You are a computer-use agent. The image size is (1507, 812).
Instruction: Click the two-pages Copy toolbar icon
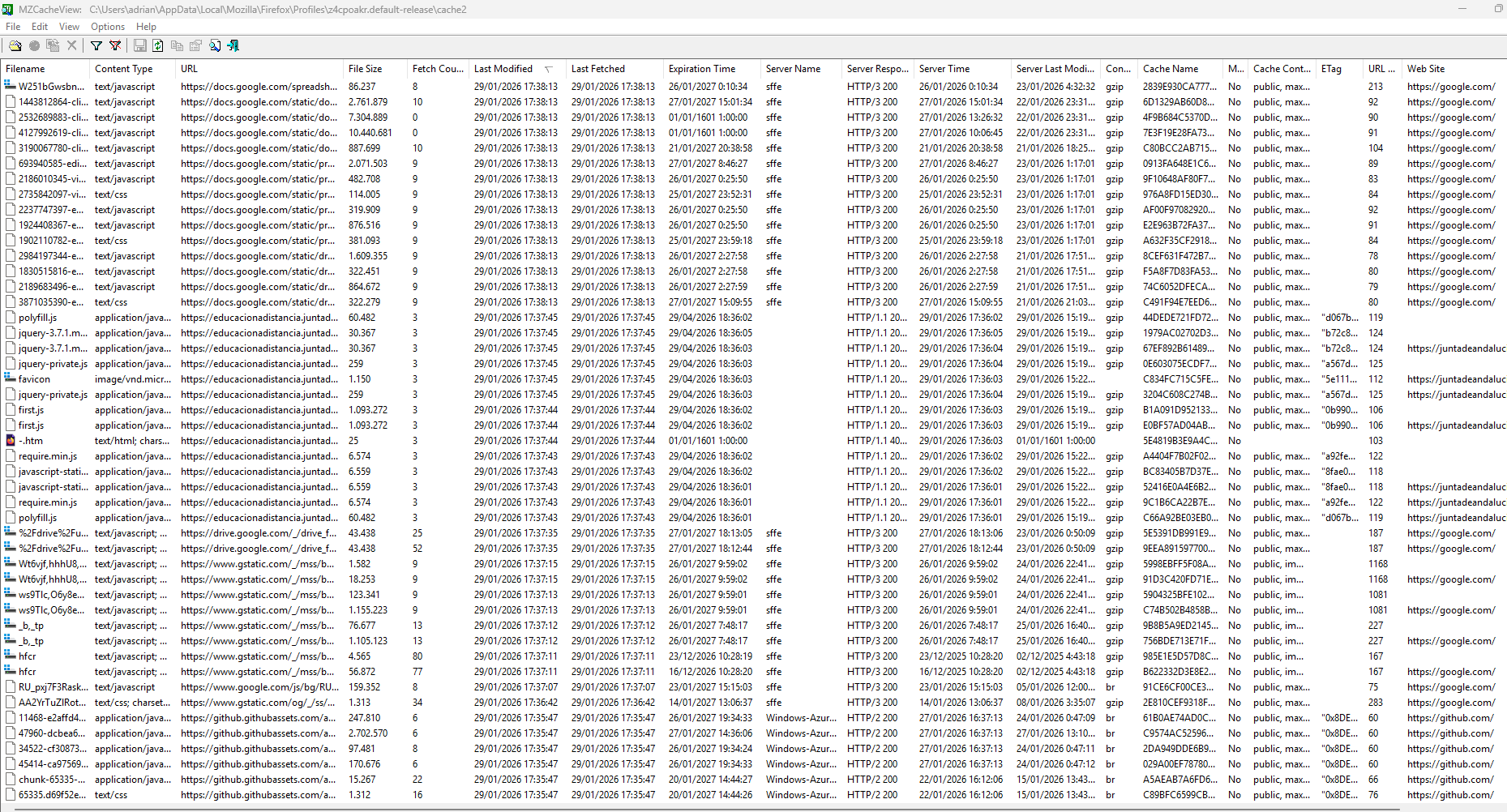tap(177, 46)
